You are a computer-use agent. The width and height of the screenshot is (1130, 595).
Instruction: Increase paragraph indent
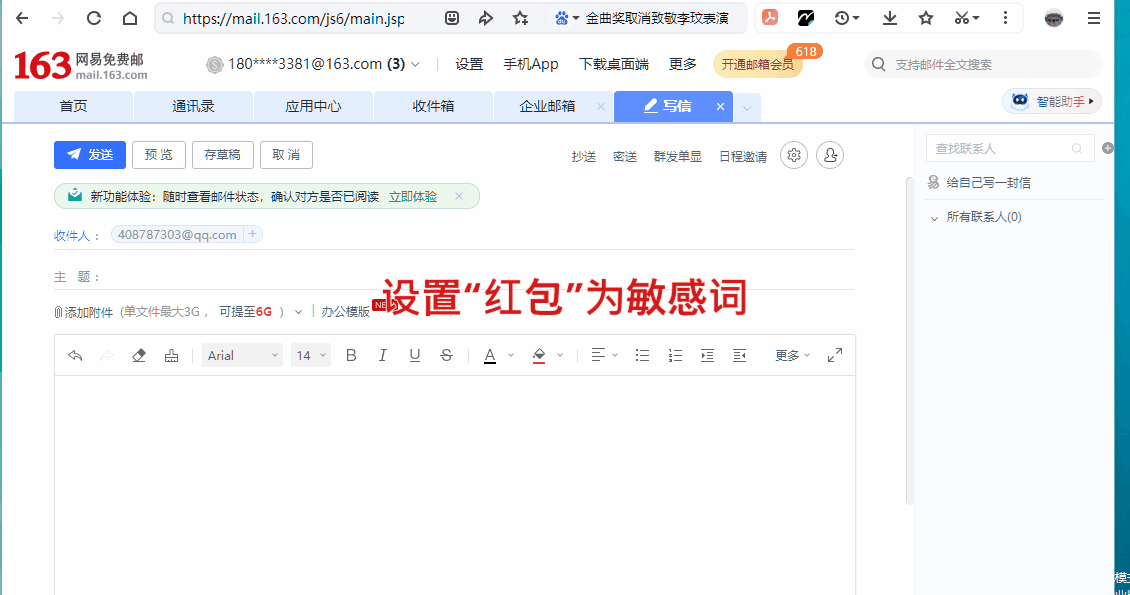coord(707,355)
